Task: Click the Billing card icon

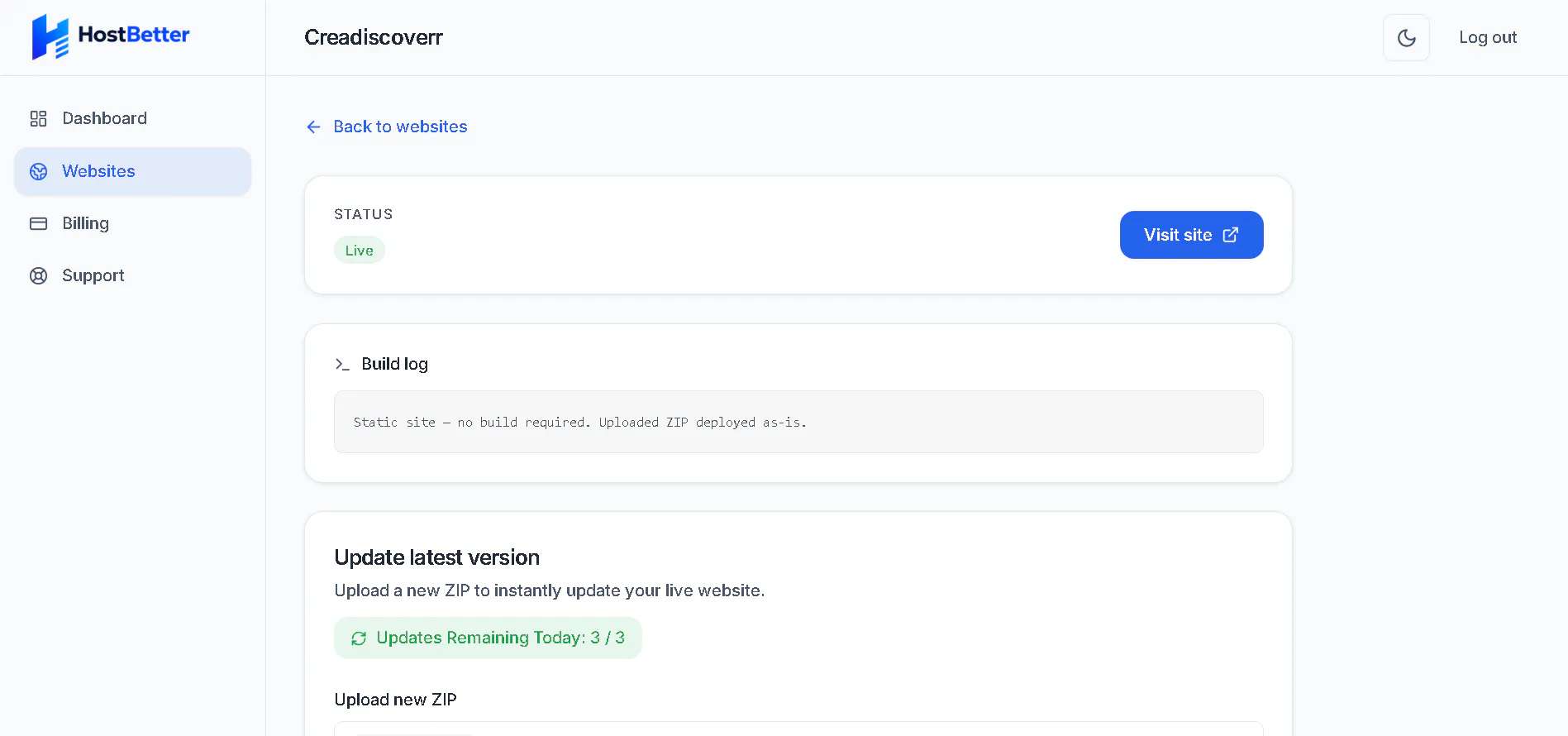Action: [x=38, y=223]
